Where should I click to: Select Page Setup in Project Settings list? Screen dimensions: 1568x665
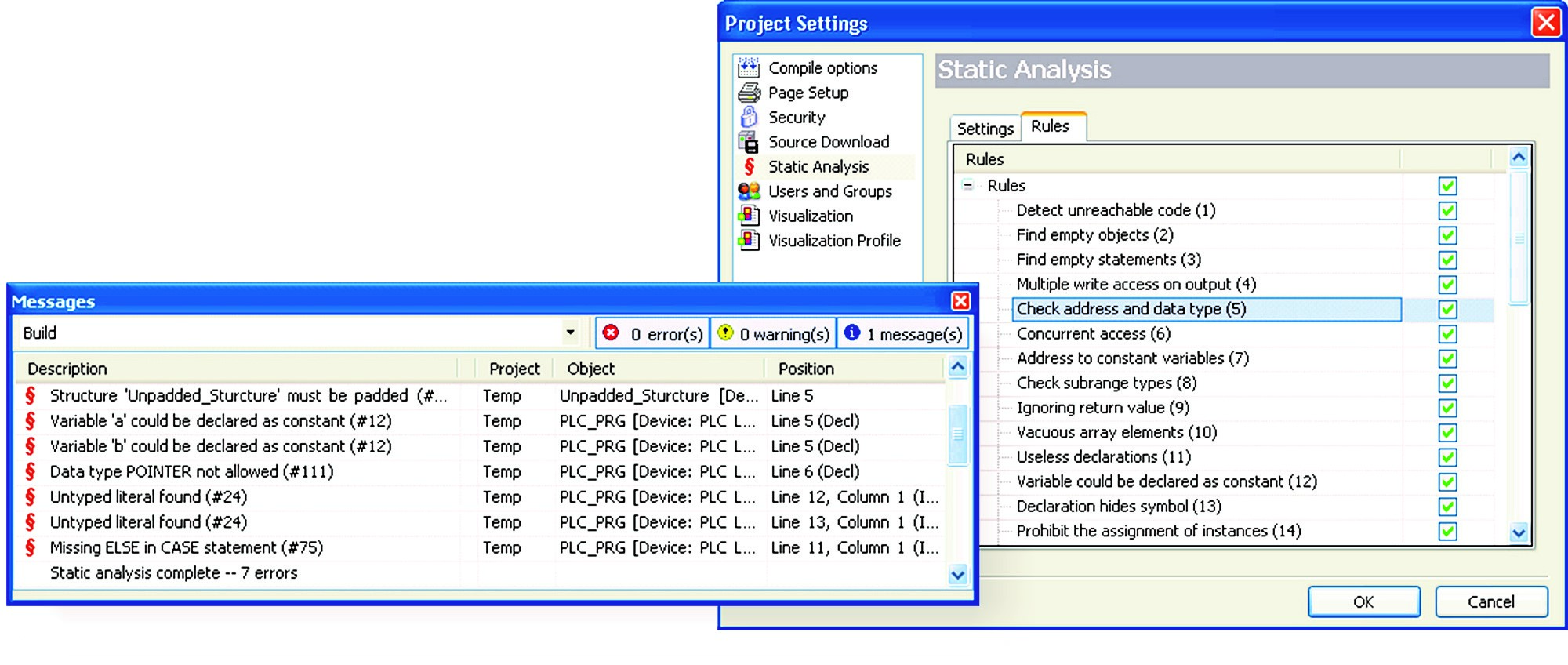(x=808, y=93)
